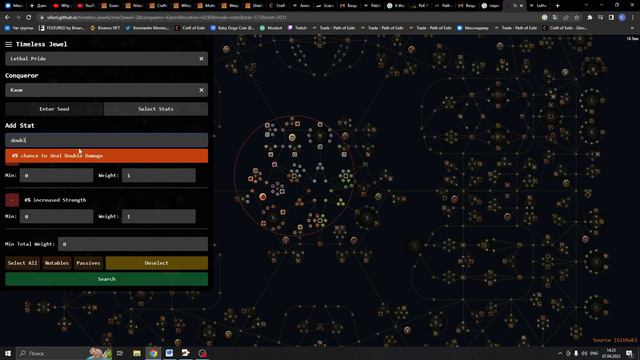The width and height of the screenshot is (640, 360).
Task: Open File Explorer from the taskbar
Action: tap(137, 353)
